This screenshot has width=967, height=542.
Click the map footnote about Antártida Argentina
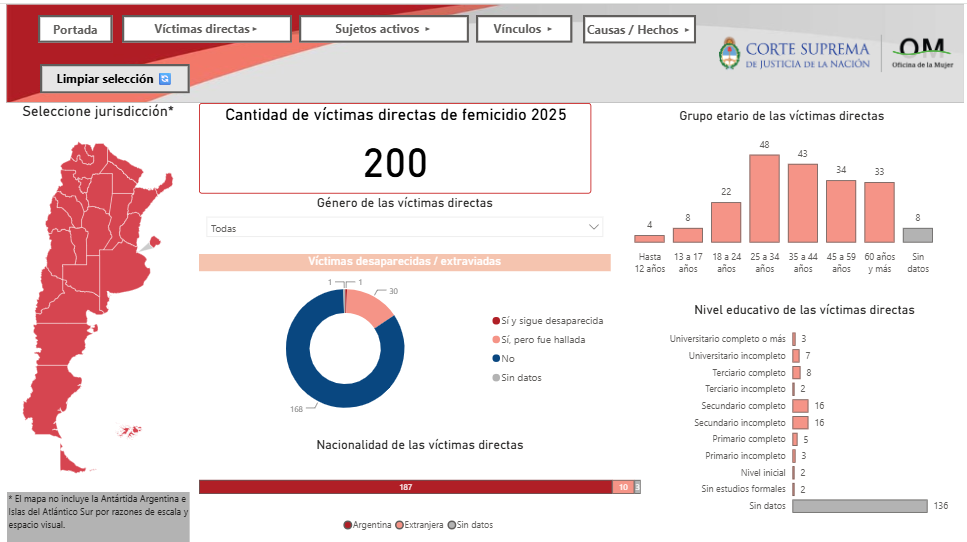pyautogui.click(x=98, y=512)
